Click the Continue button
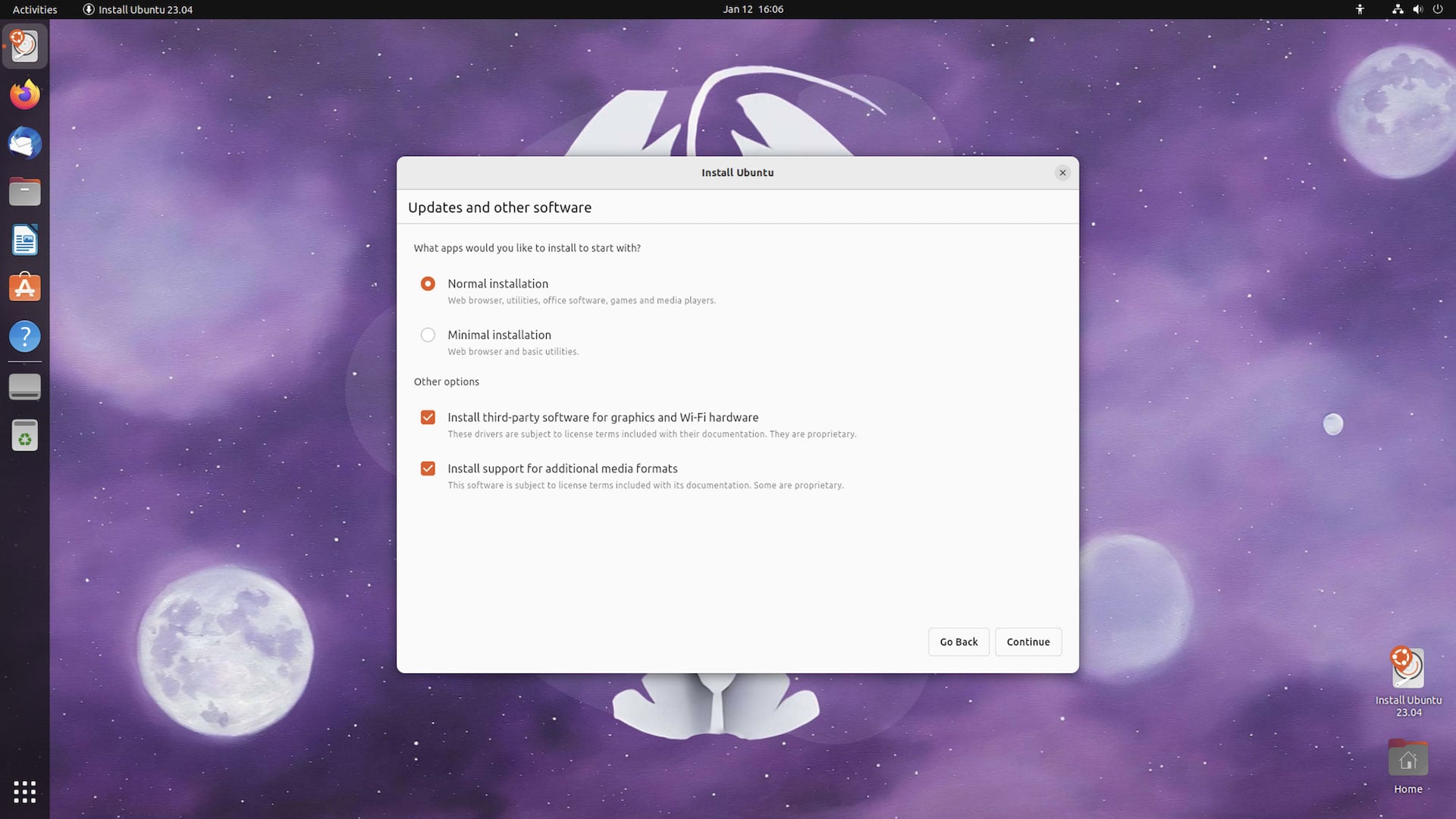This screenshot has width=1456, height=819. (x=1028, y=642)
